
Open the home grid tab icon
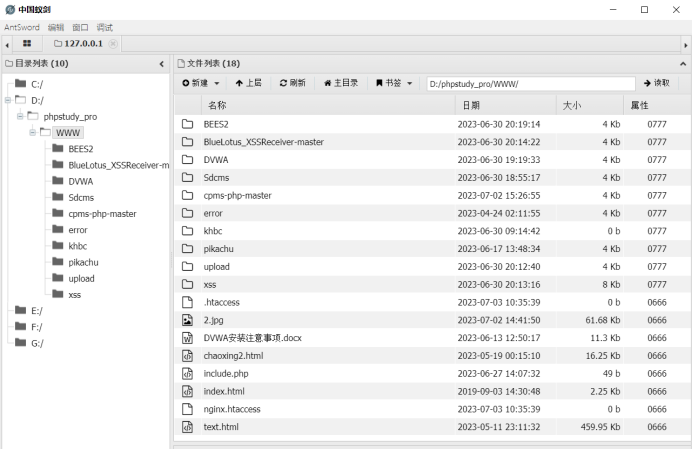pyautogui.click(x=27, y=44)
